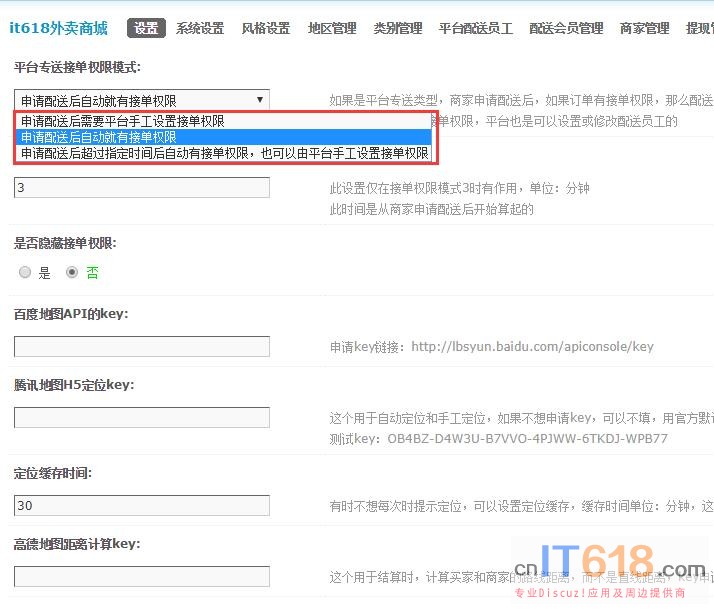The height and width of the screenshot is (609, 714).
Task: Select the 是 radio button
Action: (x=26, y=272)
